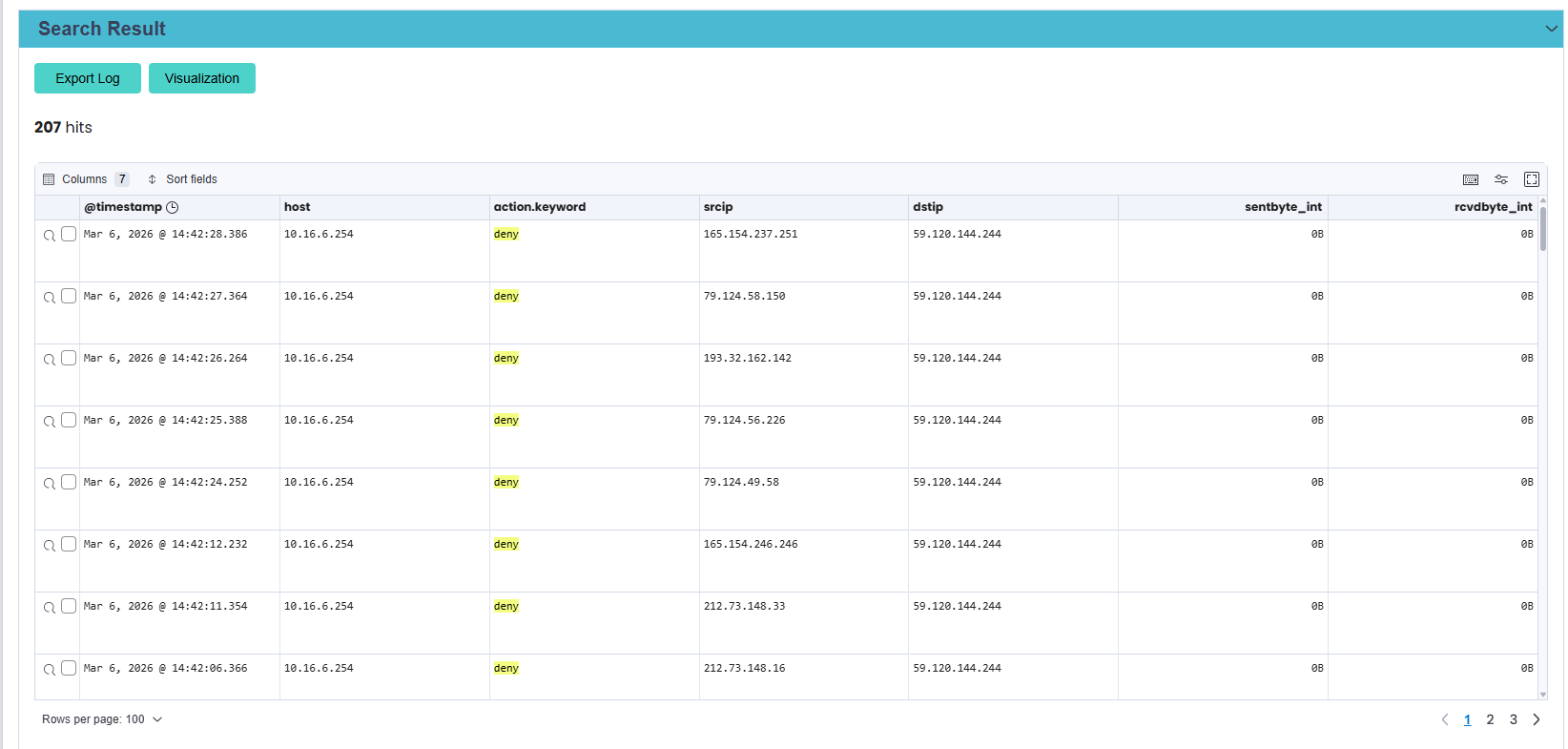Go to page 1
The image size is (1568, 749).
click(x=1467, y=719)
